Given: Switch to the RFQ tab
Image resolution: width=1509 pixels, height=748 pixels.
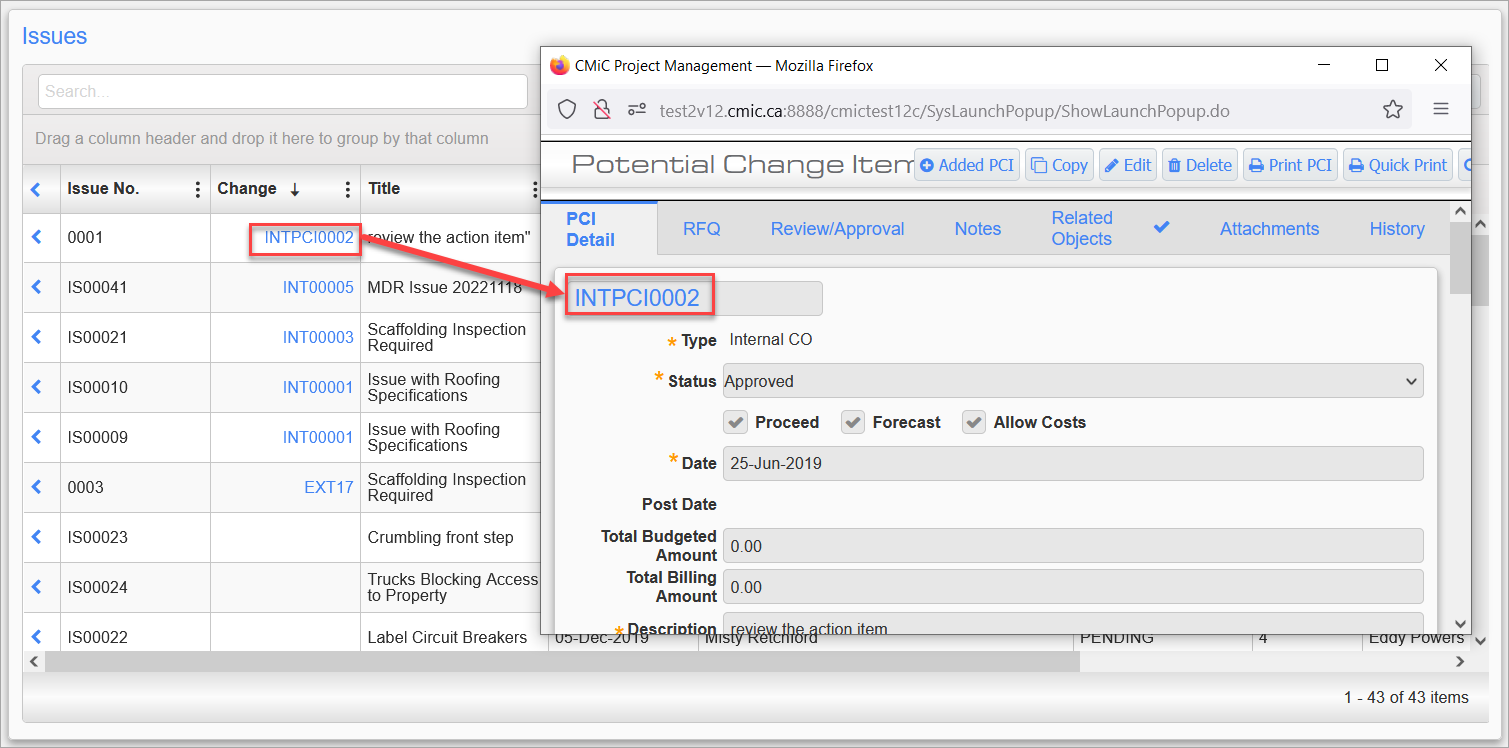Looking at the screenshot, I should [702, 229].
